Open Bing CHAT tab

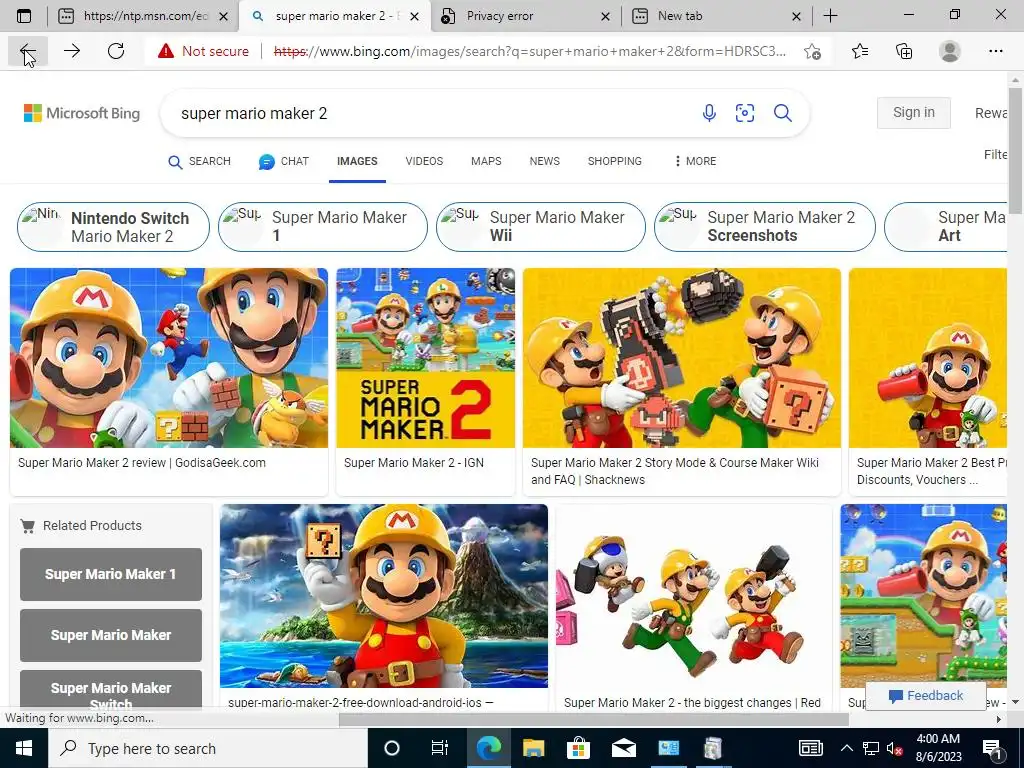(284, 161)
